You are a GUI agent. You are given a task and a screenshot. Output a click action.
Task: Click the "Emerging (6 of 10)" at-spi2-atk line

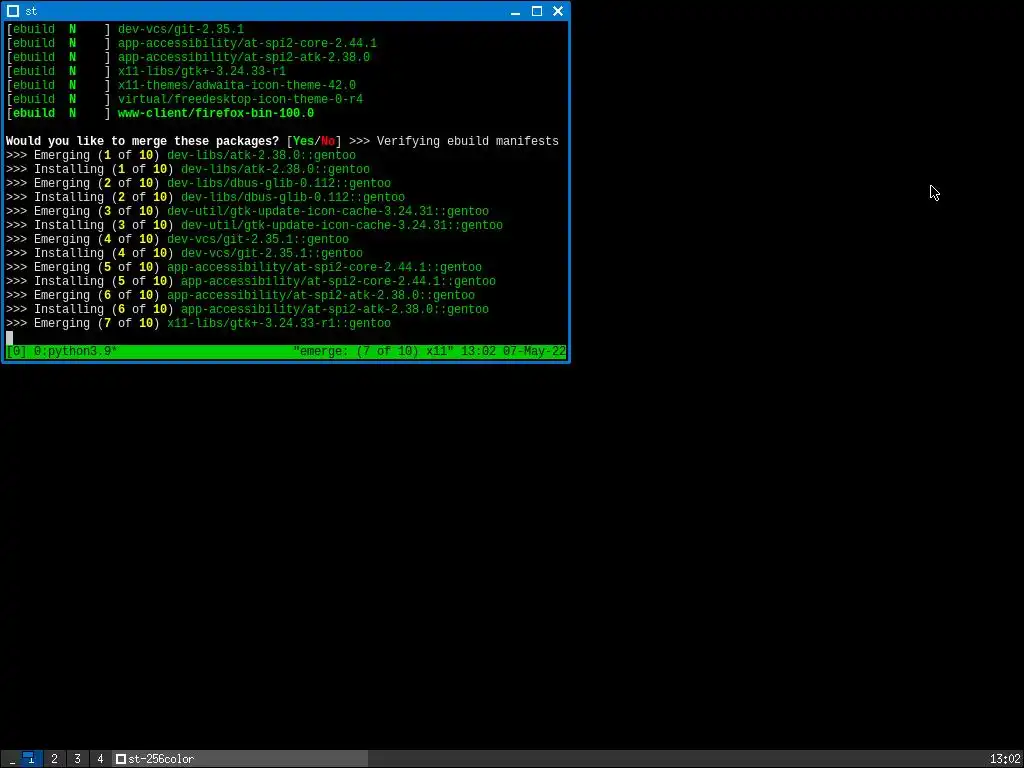click(240, 296)
